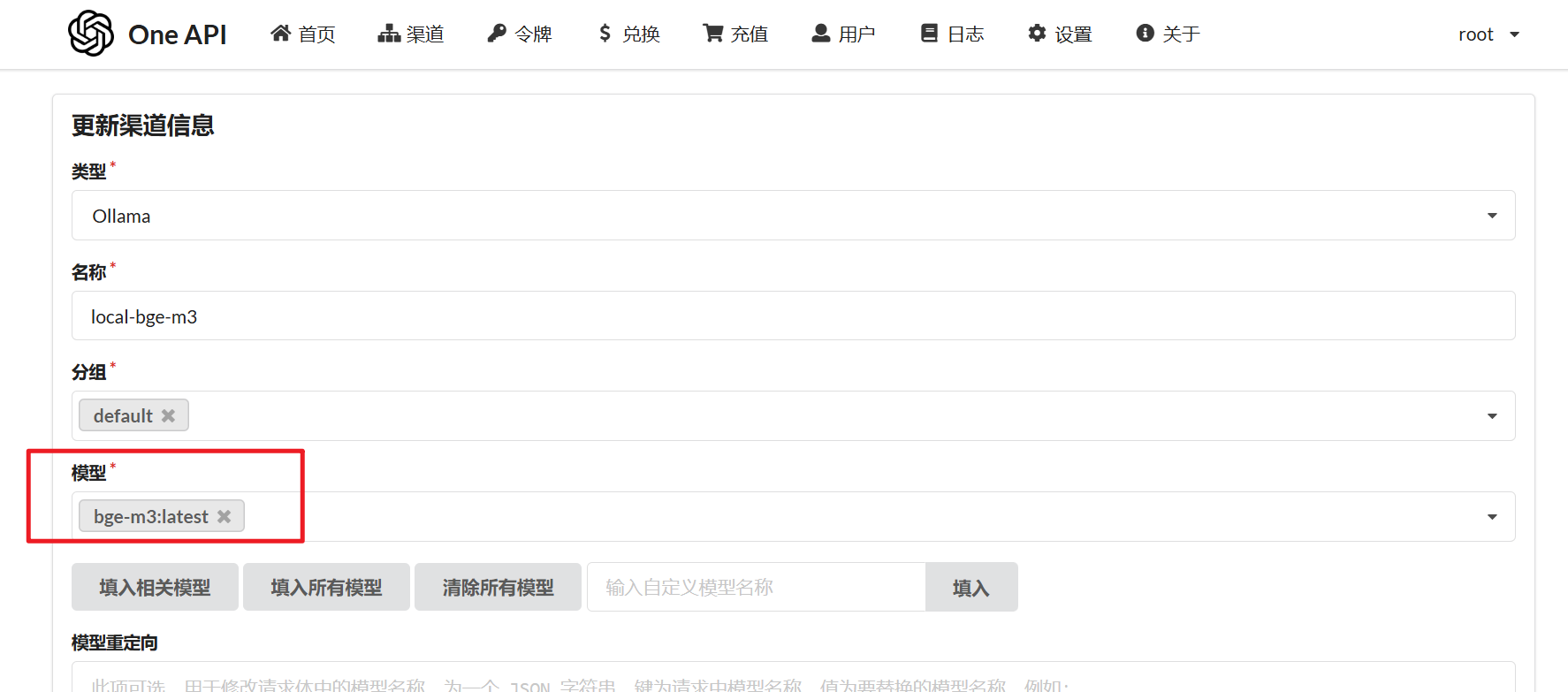1568x692 pixels.
Task: Click the book icon beside 日志
Action: coord(929,34)
